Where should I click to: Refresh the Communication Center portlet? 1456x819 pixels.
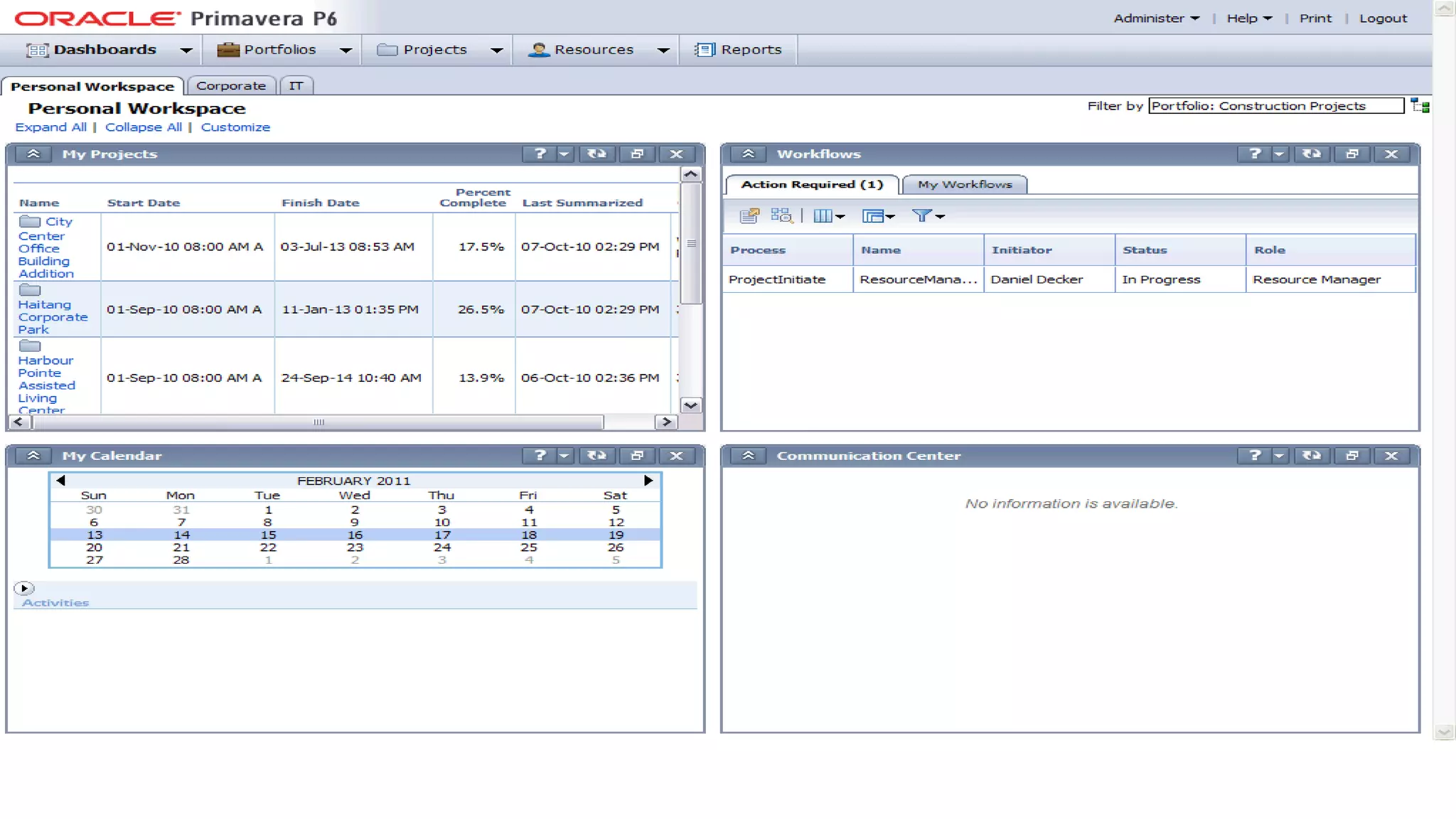pyautogui.click(x=1312, y=456)
